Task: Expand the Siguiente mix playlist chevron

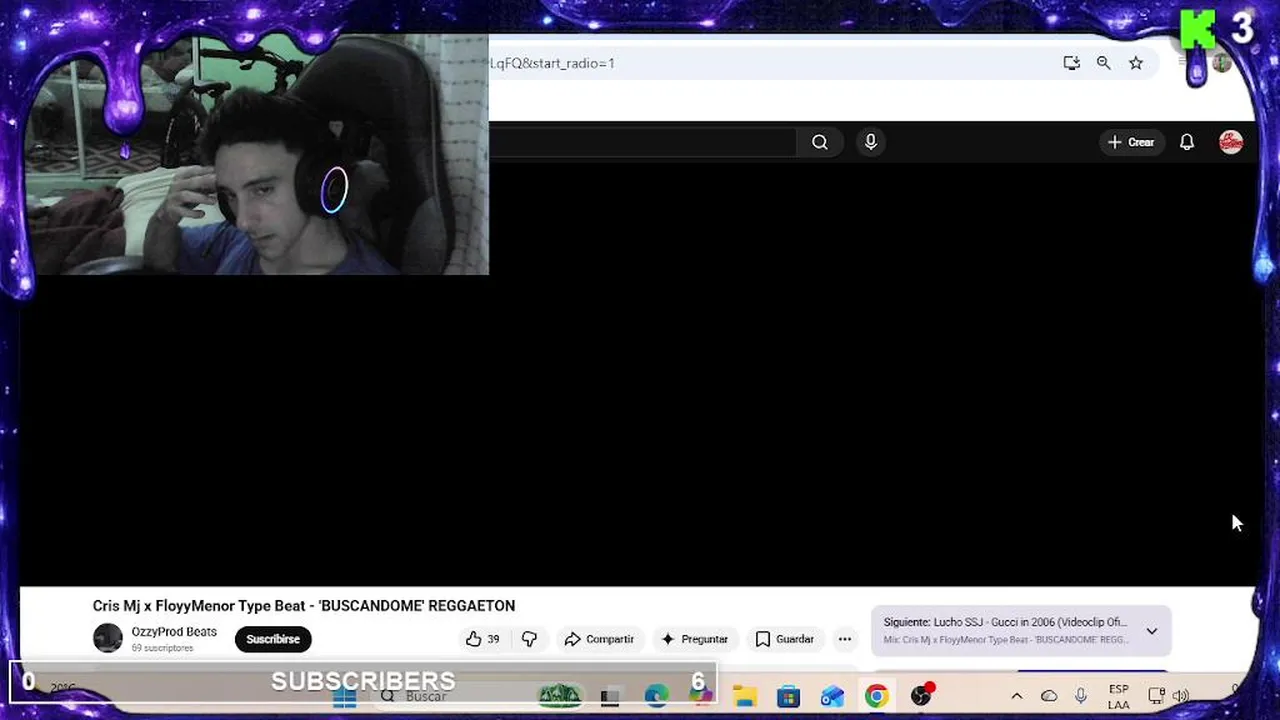Action: [1152, 631]
